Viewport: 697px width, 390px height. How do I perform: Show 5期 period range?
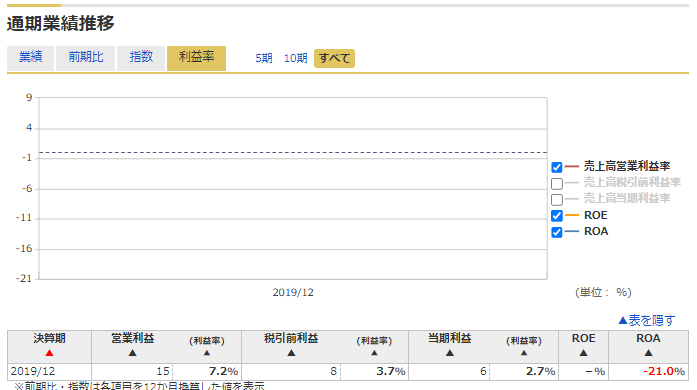[264, 58]
